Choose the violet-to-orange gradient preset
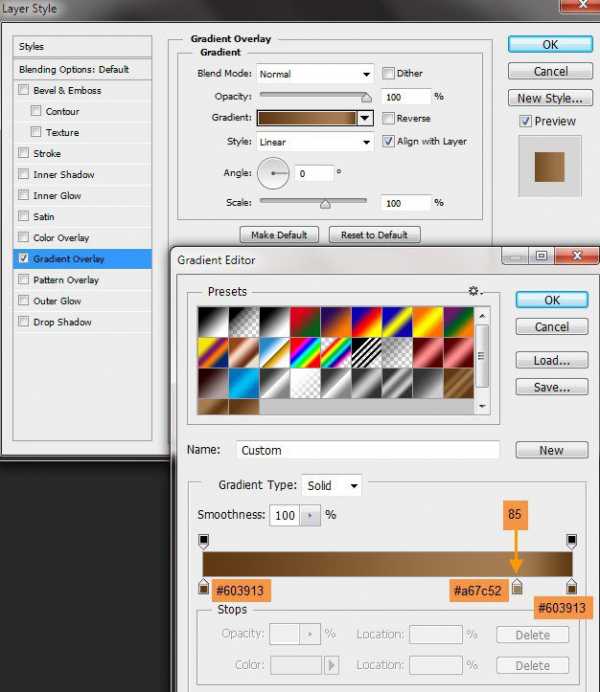The image size is (600, 692). [336, 322]
